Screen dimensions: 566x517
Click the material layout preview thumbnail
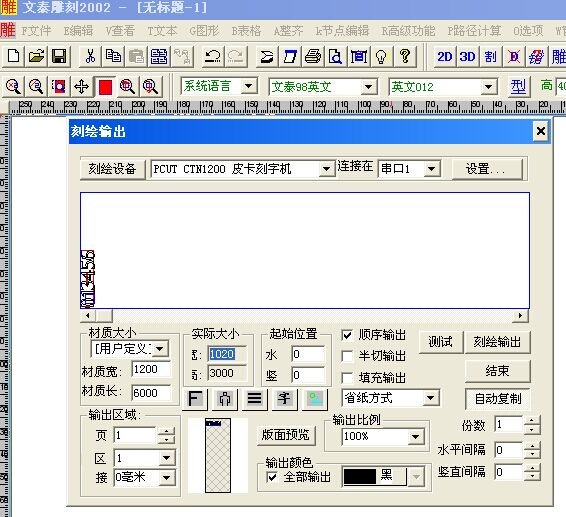coord(218,456)
